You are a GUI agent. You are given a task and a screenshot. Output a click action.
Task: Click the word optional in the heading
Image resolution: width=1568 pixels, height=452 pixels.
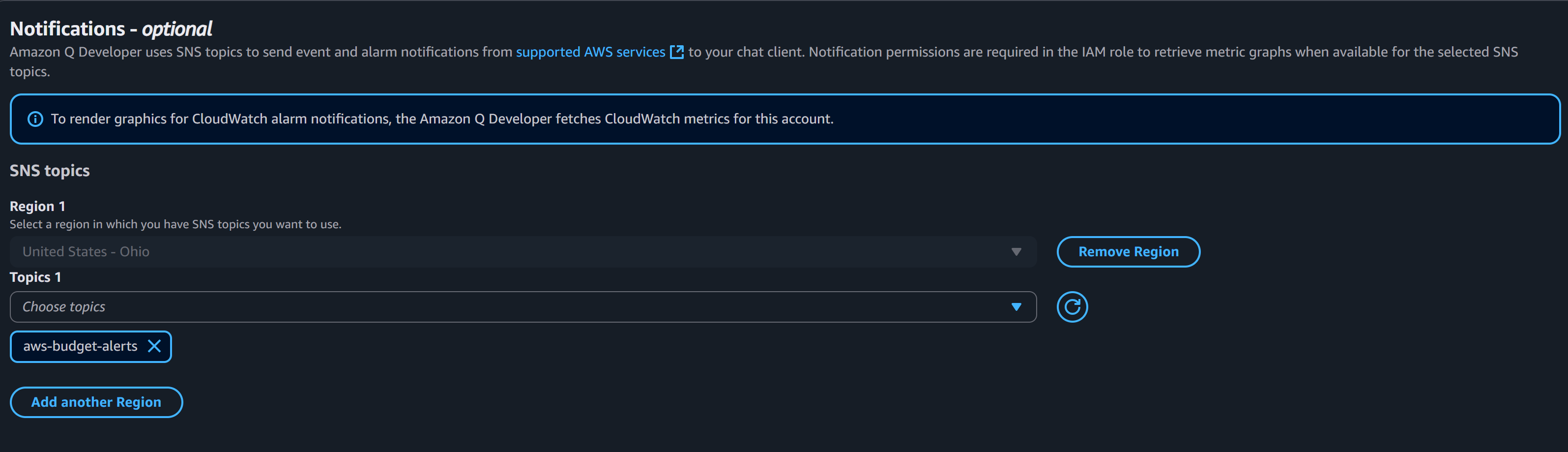pos(177,29)
